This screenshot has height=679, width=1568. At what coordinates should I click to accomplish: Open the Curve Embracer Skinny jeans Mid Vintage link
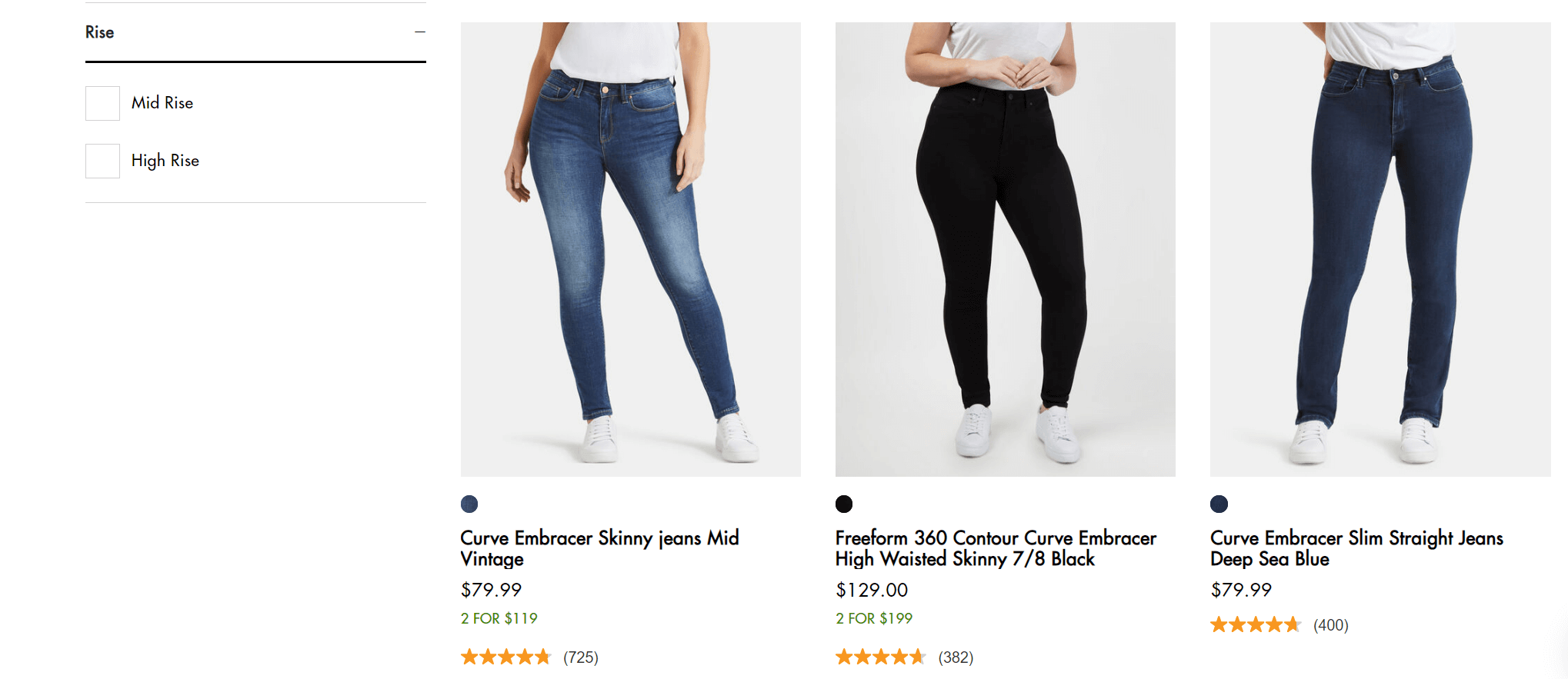(599, 548)
